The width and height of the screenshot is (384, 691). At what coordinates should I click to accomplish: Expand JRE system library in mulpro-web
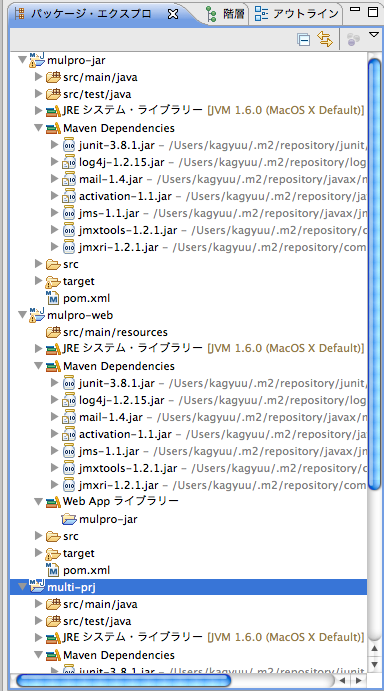pyautogui.click(x=39, y=349)
